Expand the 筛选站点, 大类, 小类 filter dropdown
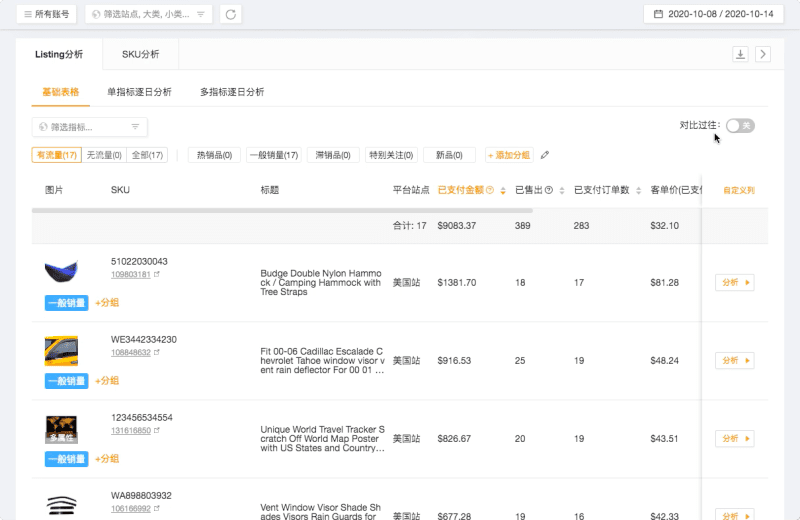The height and width of the screenshot is (520, 800). click(x=148, y=15)
